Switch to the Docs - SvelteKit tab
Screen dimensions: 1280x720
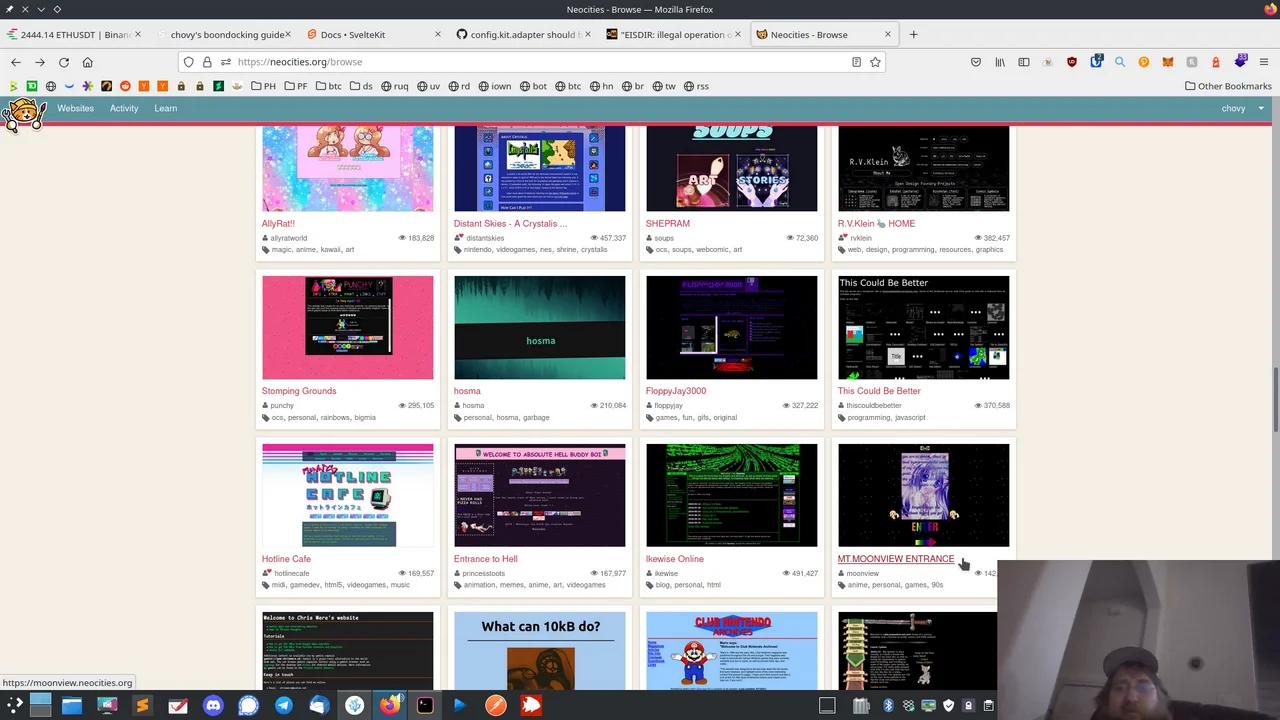point(352,34)
